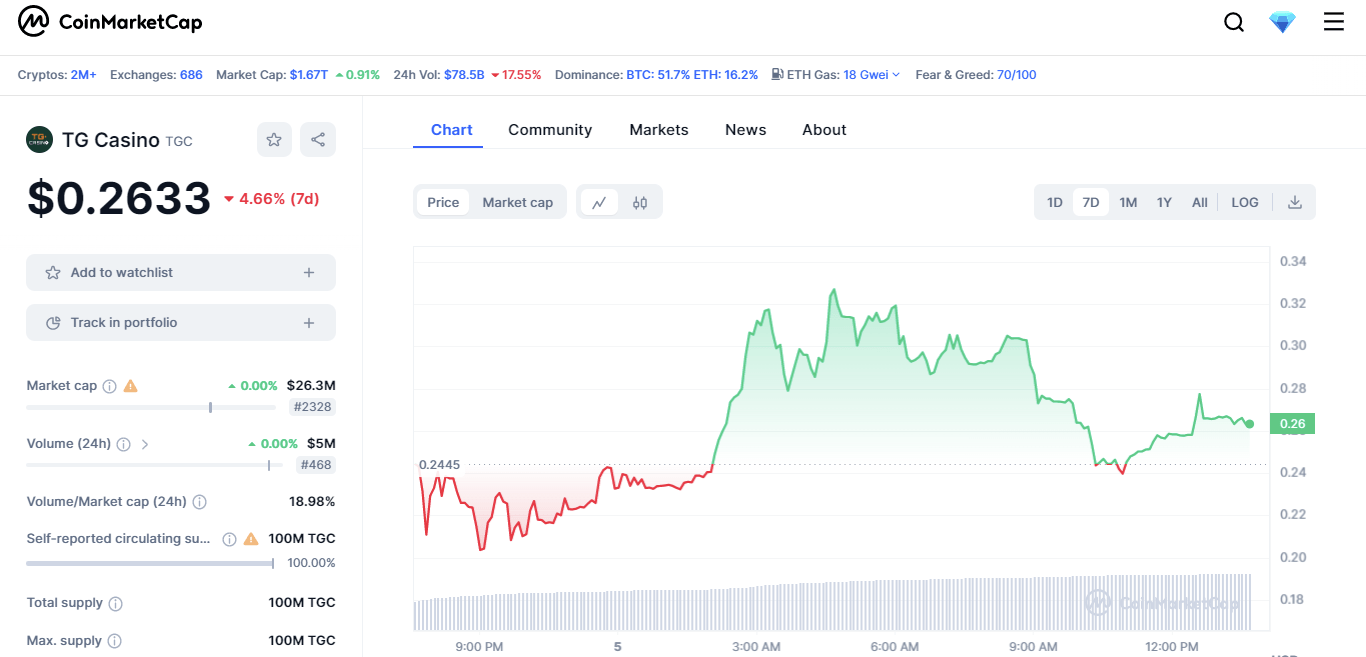Image resolution: width=1366 pixels, height=657 pixels.
Task: Set chart range to 1D
Action: [1055, 202]
